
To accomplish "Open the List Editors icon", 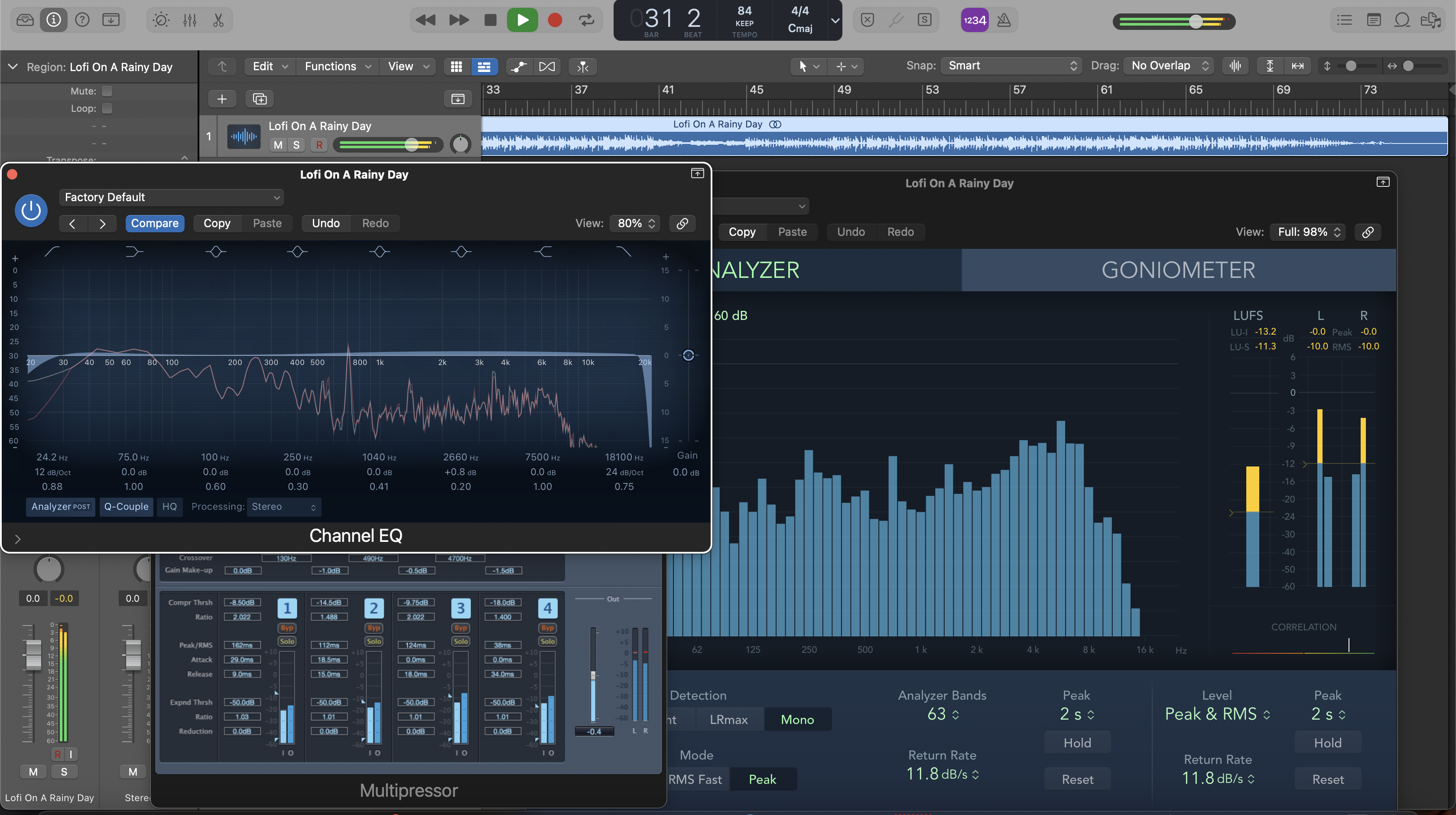I will coord(1344,20).
